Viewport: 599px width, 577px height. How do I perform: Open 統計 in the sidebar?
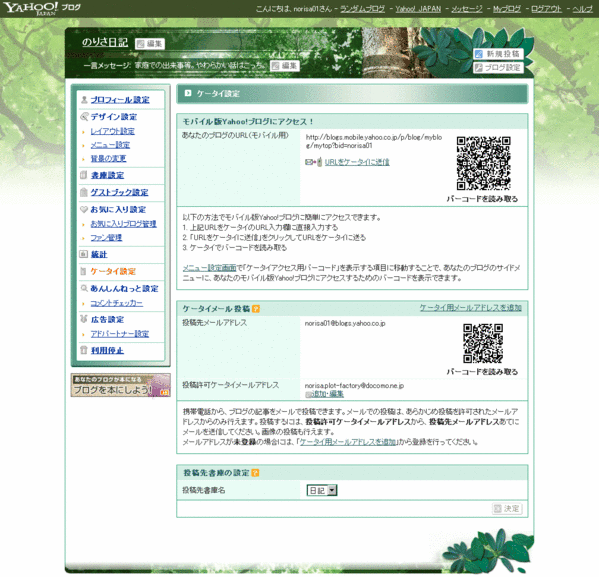99,254
